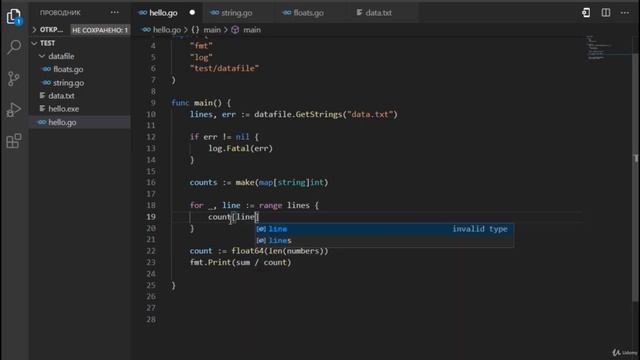
Task: Click line number 22 in the gutter
Action: click(151, 251)
